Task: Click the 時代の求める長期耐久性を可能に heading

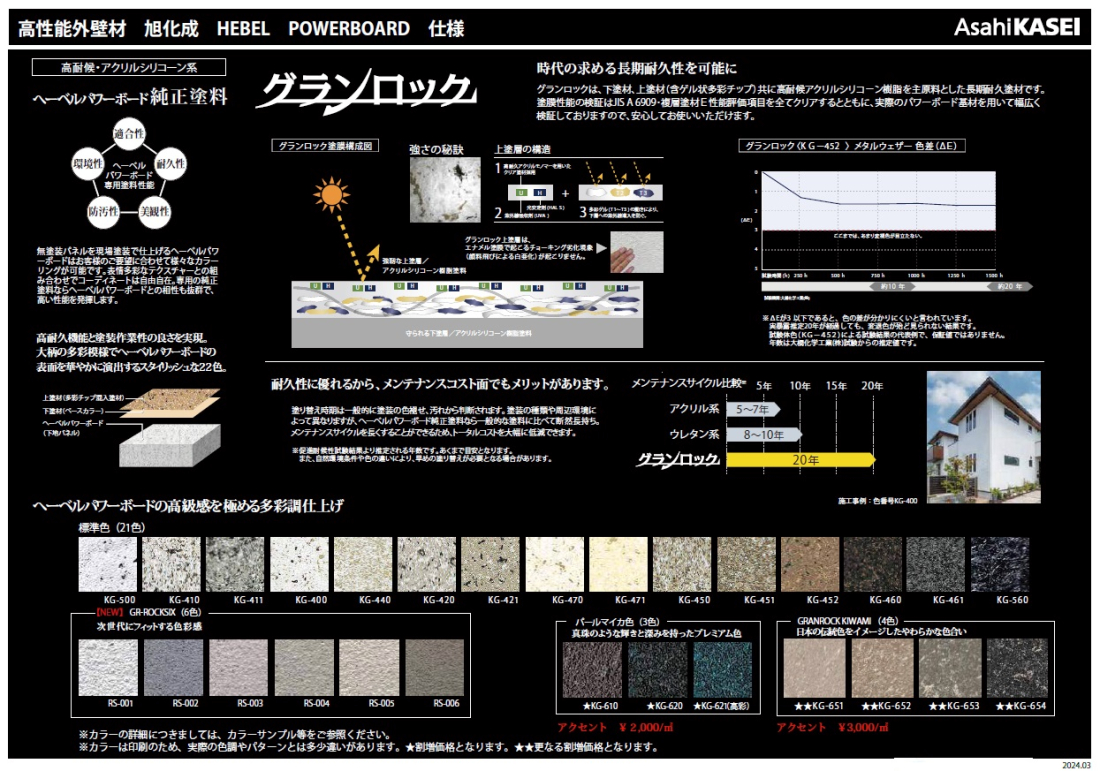Action: [x=637, y=69]
